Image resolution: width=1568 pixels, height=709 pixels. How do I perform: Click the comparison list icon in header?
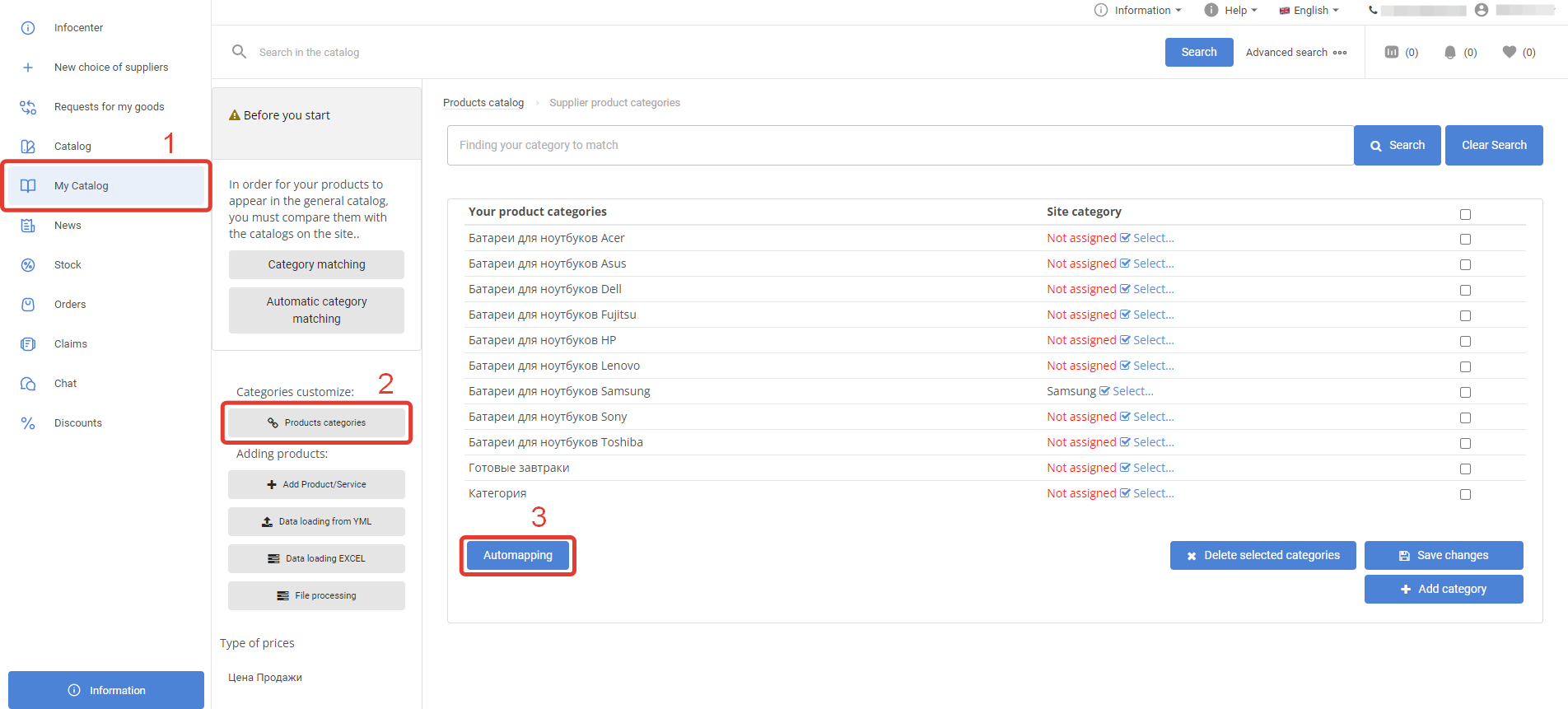[x=1392, y=52]
